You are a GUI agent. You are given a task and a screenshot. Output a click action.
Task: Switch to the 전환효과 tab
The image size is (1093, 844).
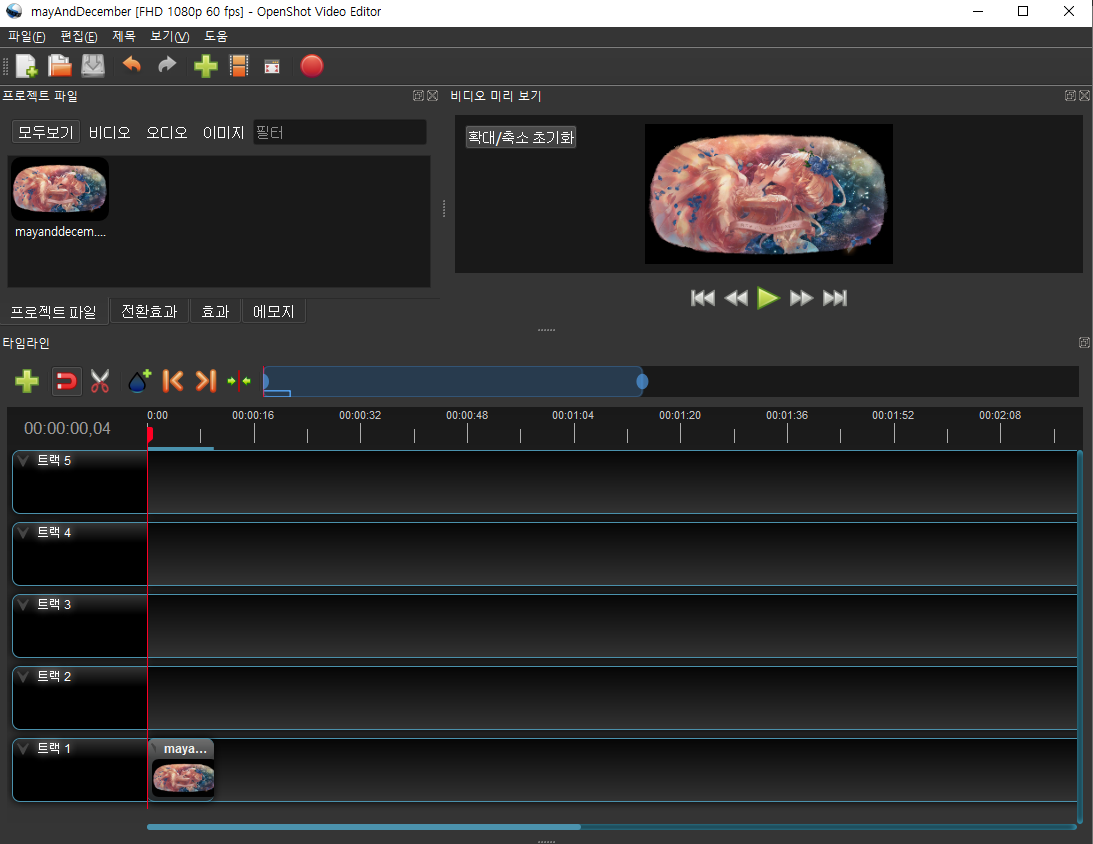point(149,312)
